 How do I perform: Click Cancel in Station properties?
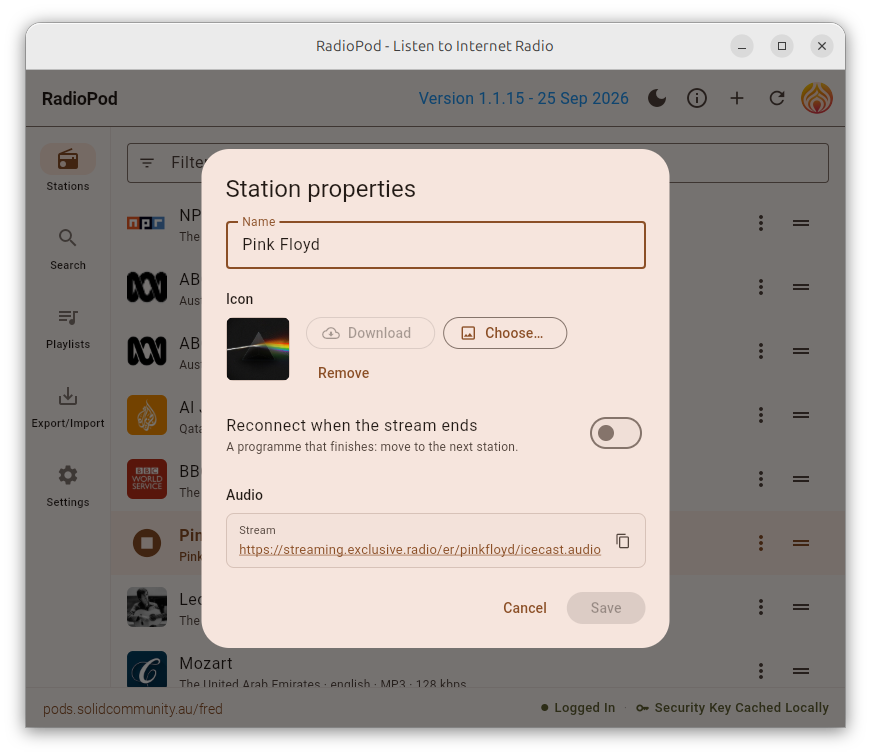tap(525, 608)
